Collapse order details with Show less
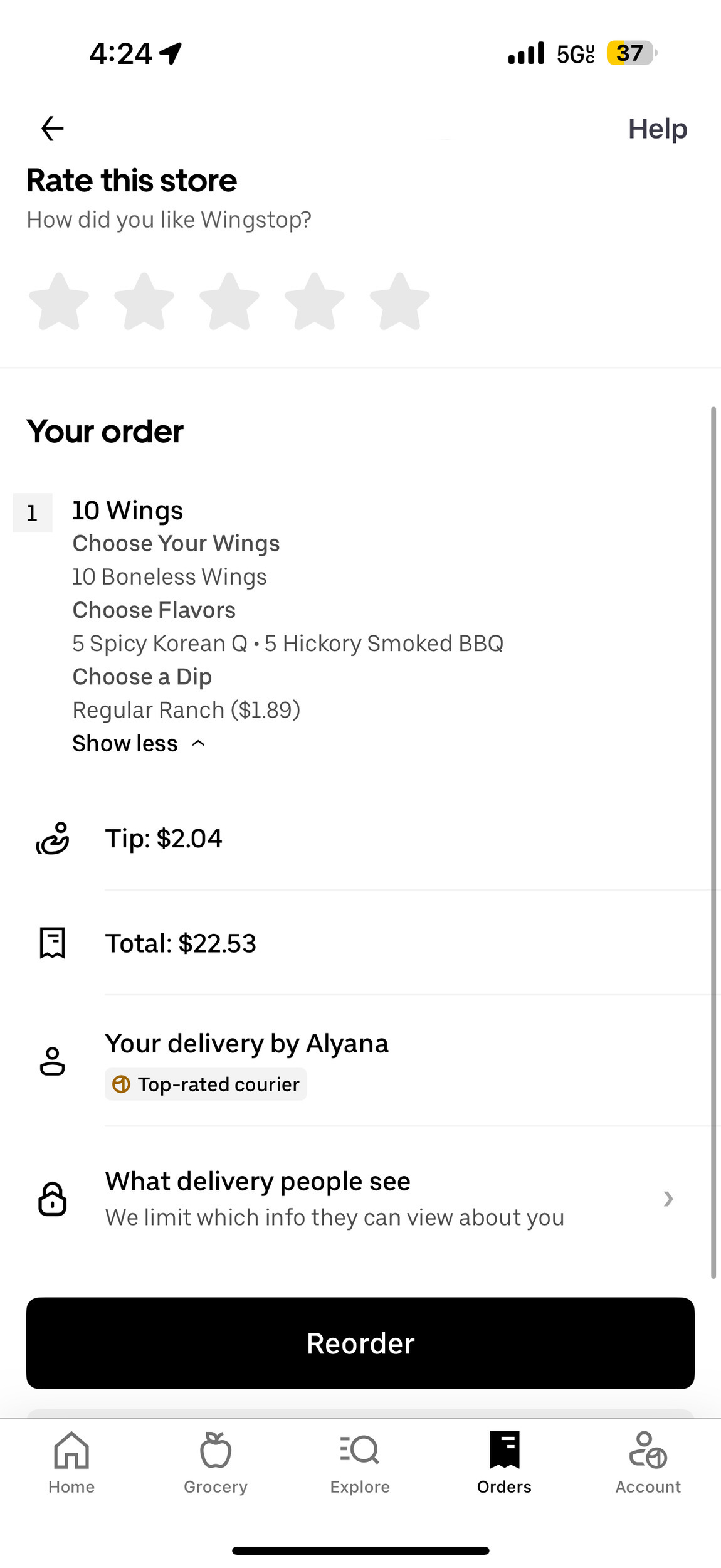721x1568 pixels. point(139,743)
